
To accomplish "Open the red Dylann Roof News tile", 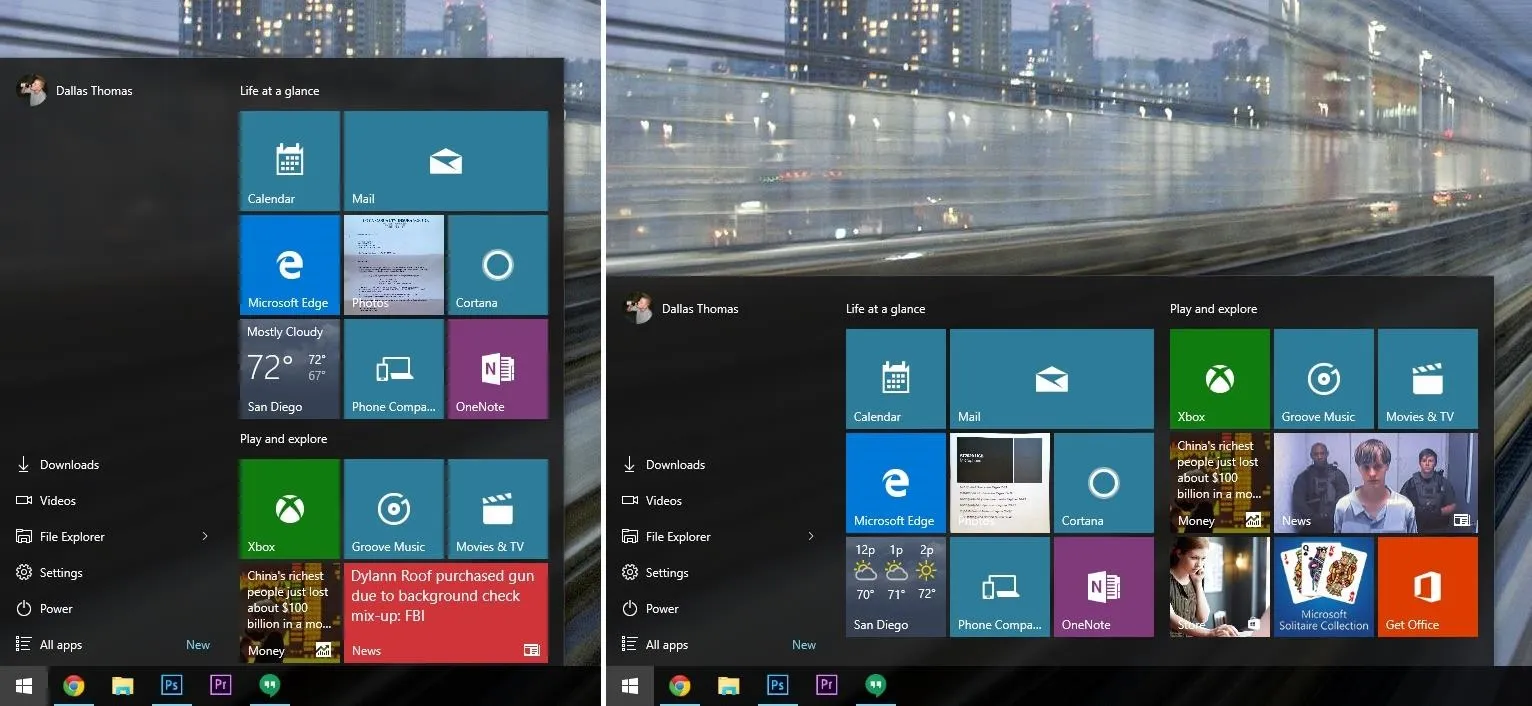I will tap(446, 613).
